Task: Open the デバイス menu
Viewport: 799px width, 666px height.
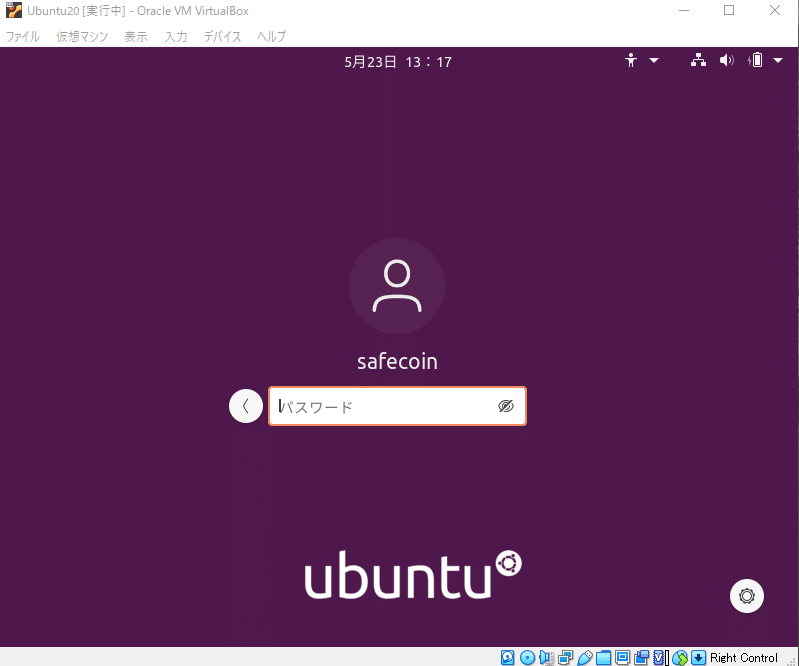Action: [x=223, y=37]
